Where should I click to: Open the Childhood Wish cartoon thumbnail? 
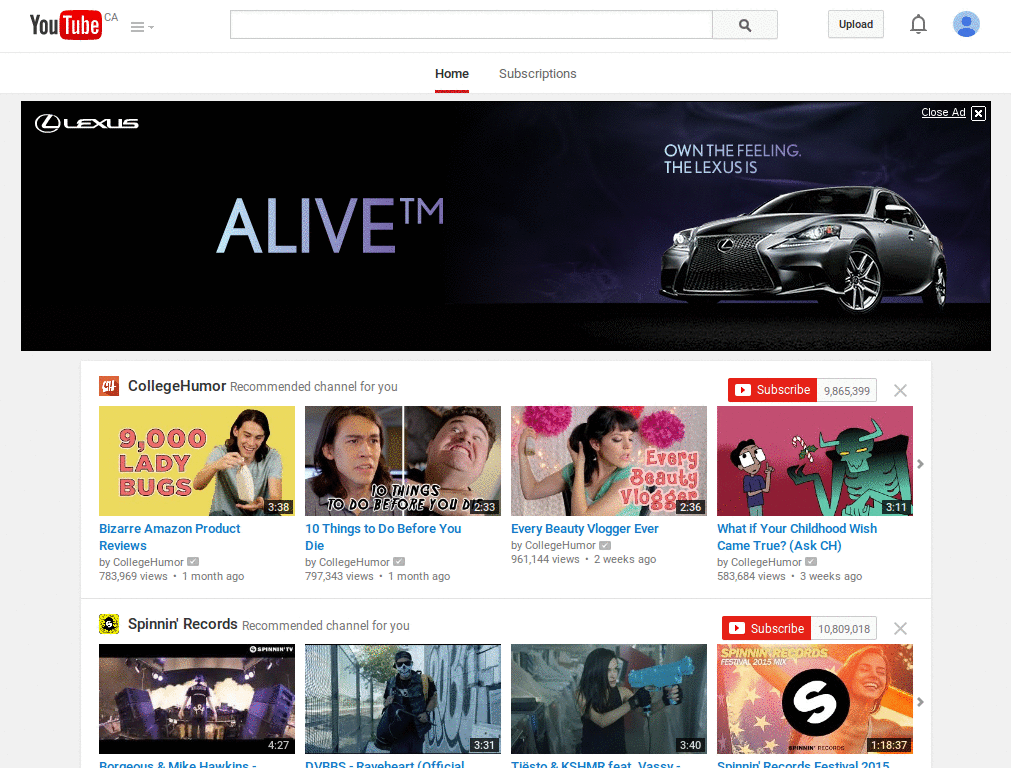(815, 461)
